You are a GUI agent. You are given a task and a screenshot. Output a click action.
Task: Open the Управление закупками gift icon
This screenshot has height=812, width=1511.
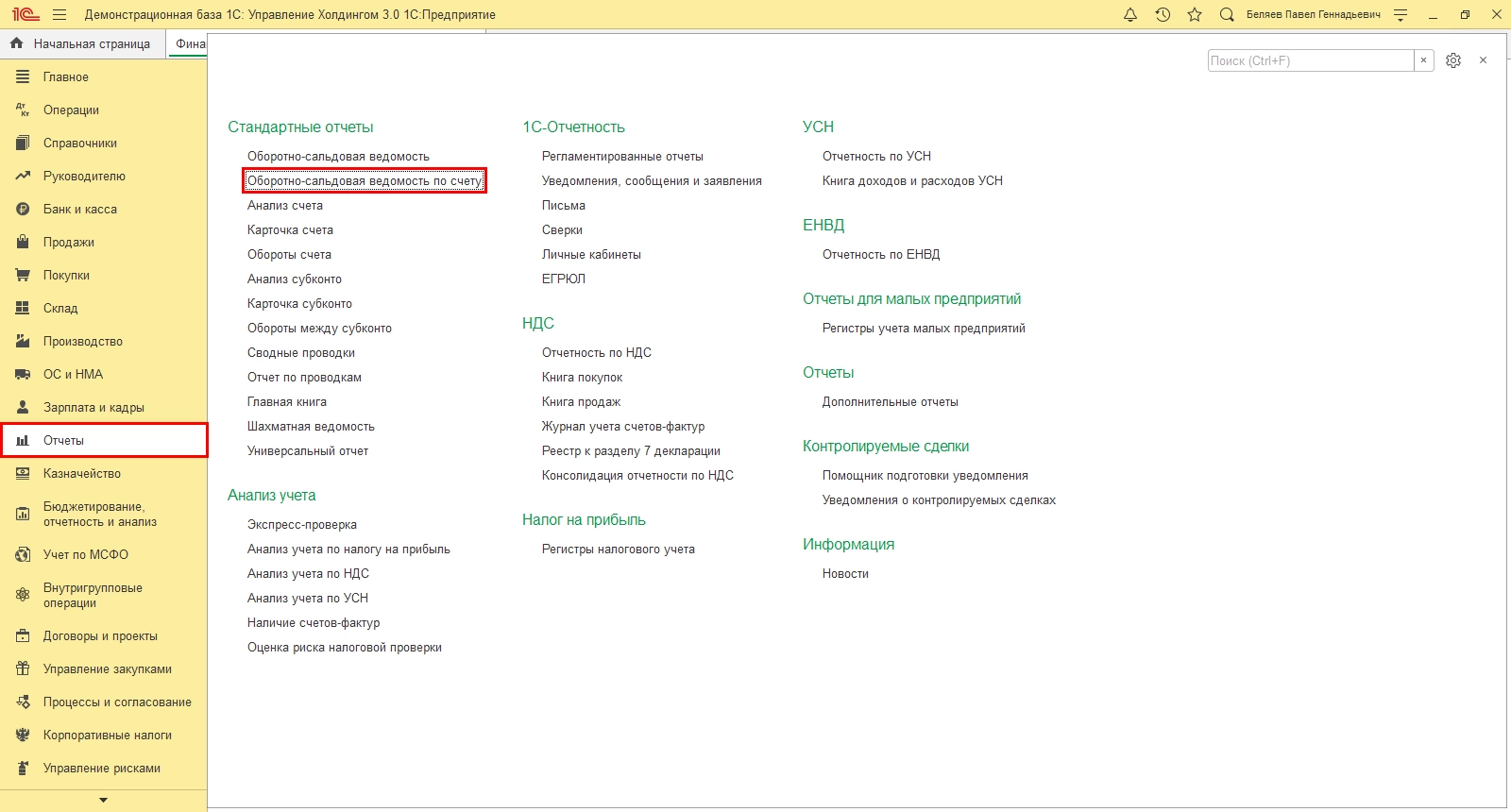[23, 668]
